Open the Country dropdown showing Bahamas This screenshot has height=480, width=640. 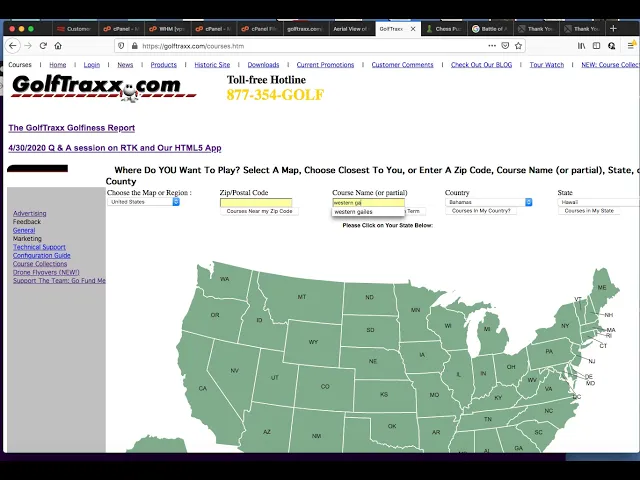pyautogui.click(x=489, y=202)
